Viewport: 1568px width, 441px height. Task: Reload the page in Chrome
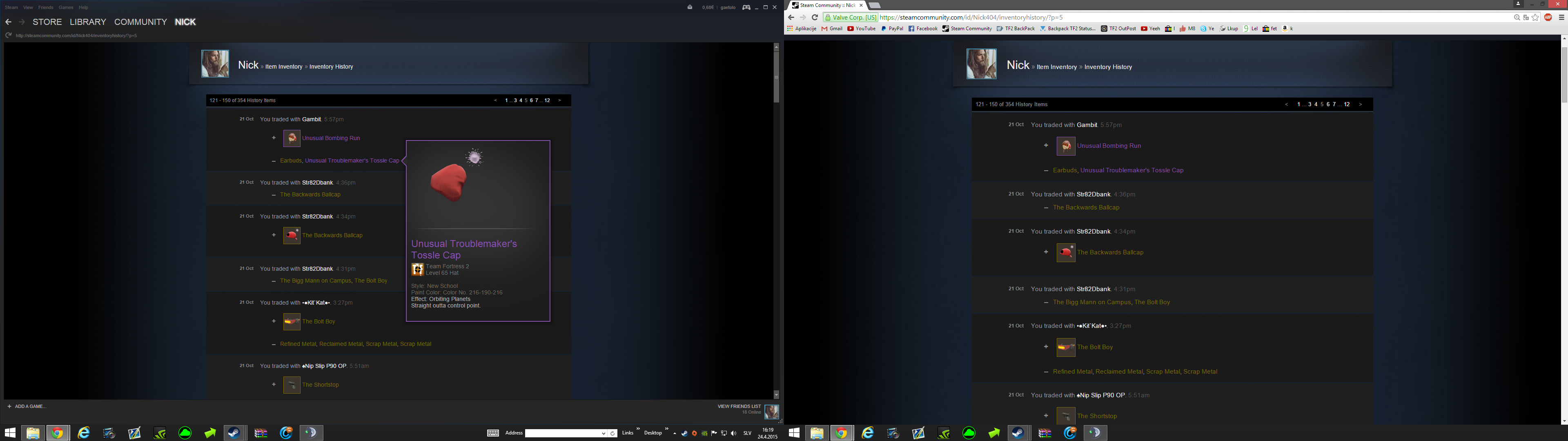pos(815,18)
